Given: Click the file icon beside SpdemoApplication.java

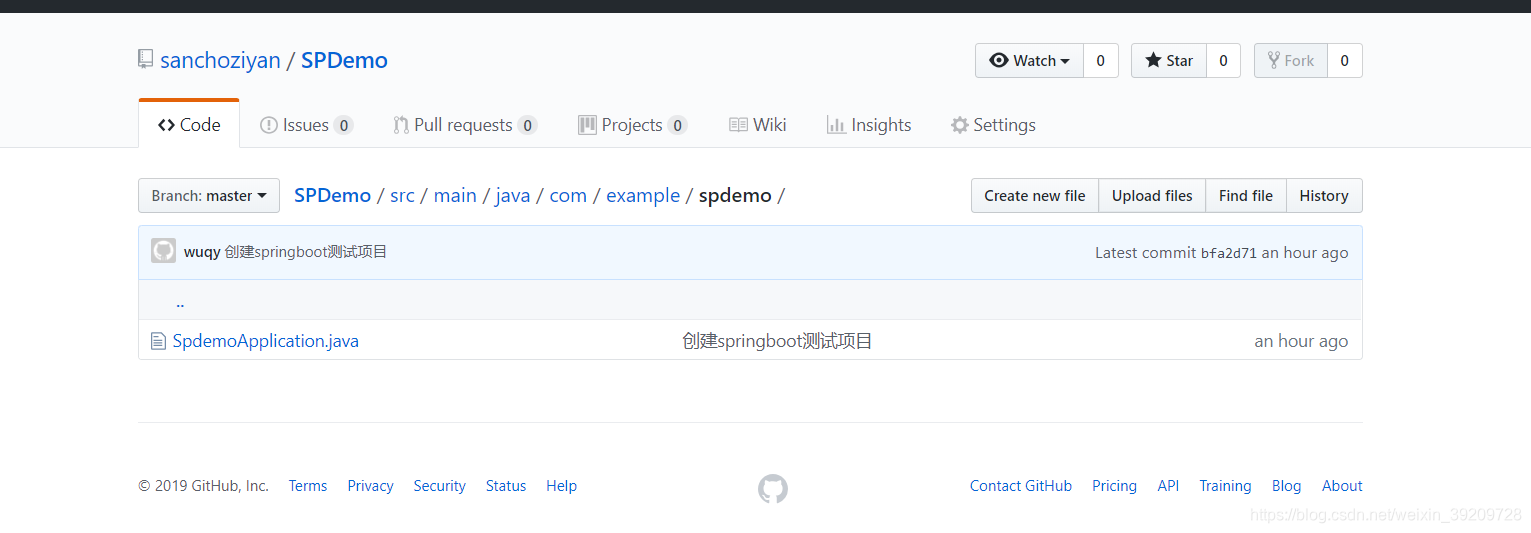Looking at the screenshot, I should coord(158,341).
